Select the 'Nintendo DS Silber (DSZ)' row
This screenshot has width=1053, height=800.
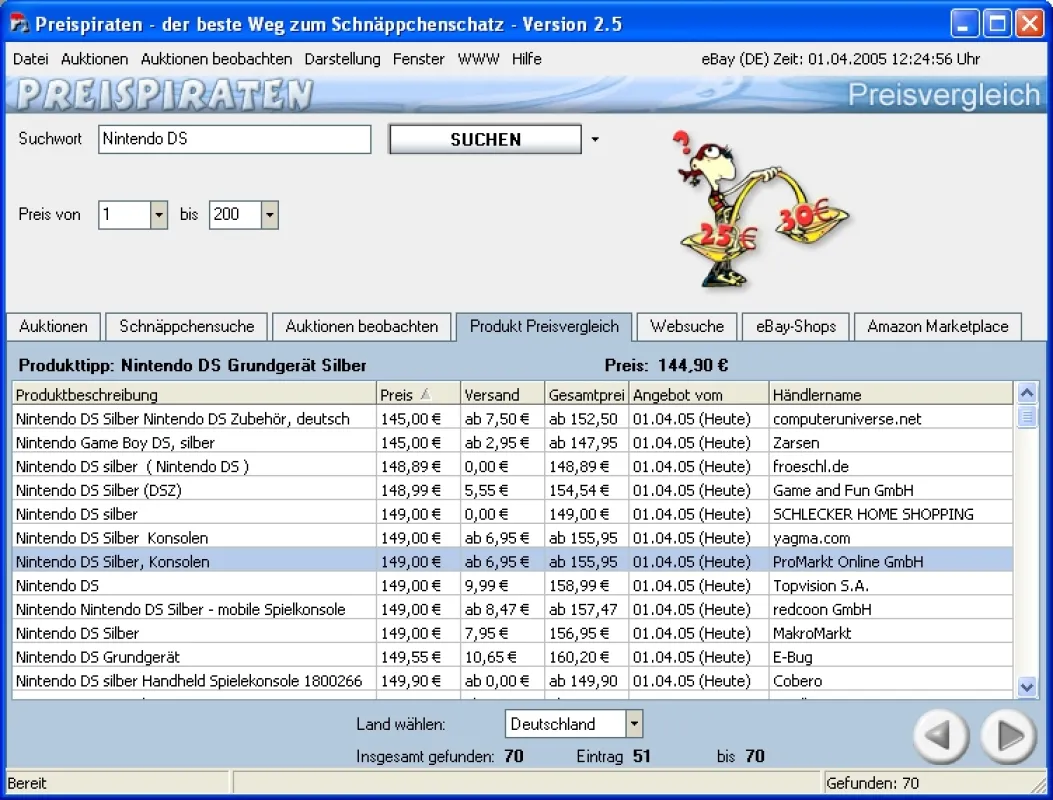click(512, 490)
